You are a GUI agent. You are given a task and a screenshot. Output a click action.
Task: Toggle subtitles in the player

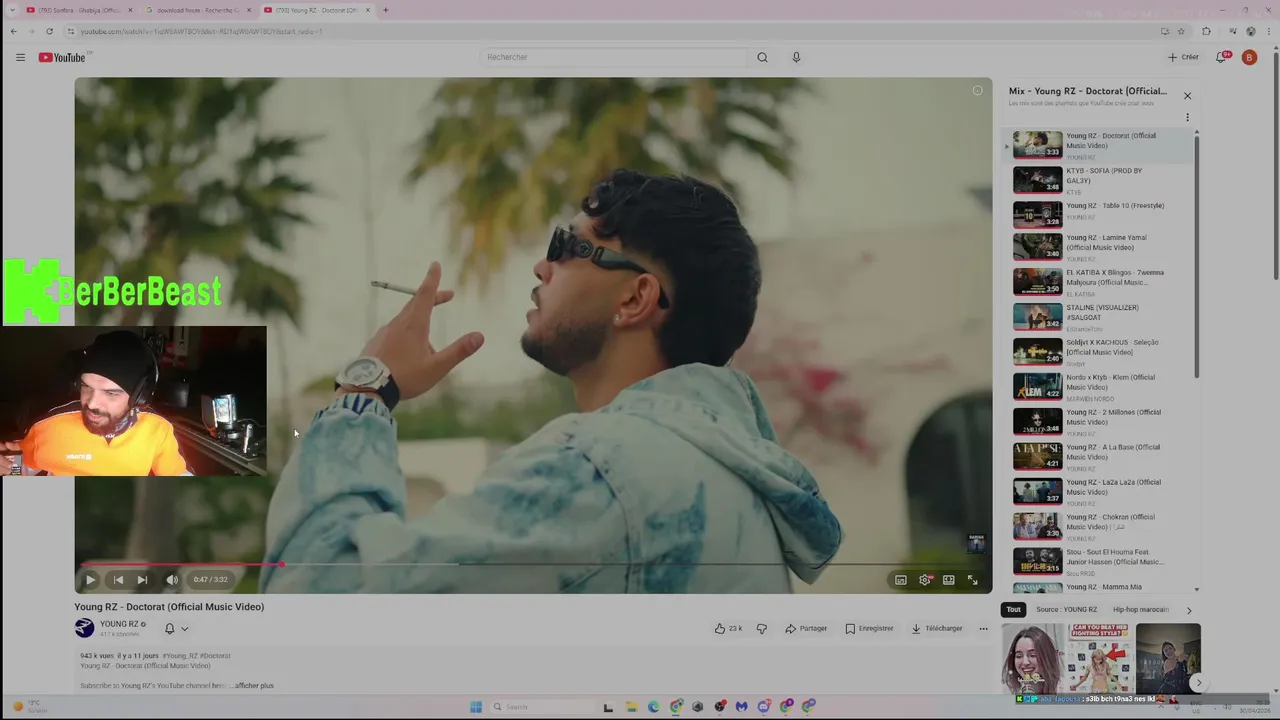tap(901, 579)
